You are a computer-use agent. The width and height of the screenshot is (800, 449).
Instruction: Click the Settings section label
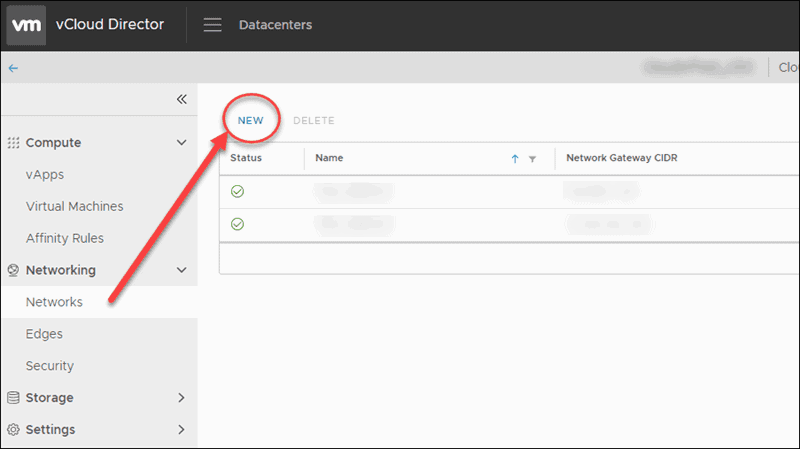tap(51, 430)
